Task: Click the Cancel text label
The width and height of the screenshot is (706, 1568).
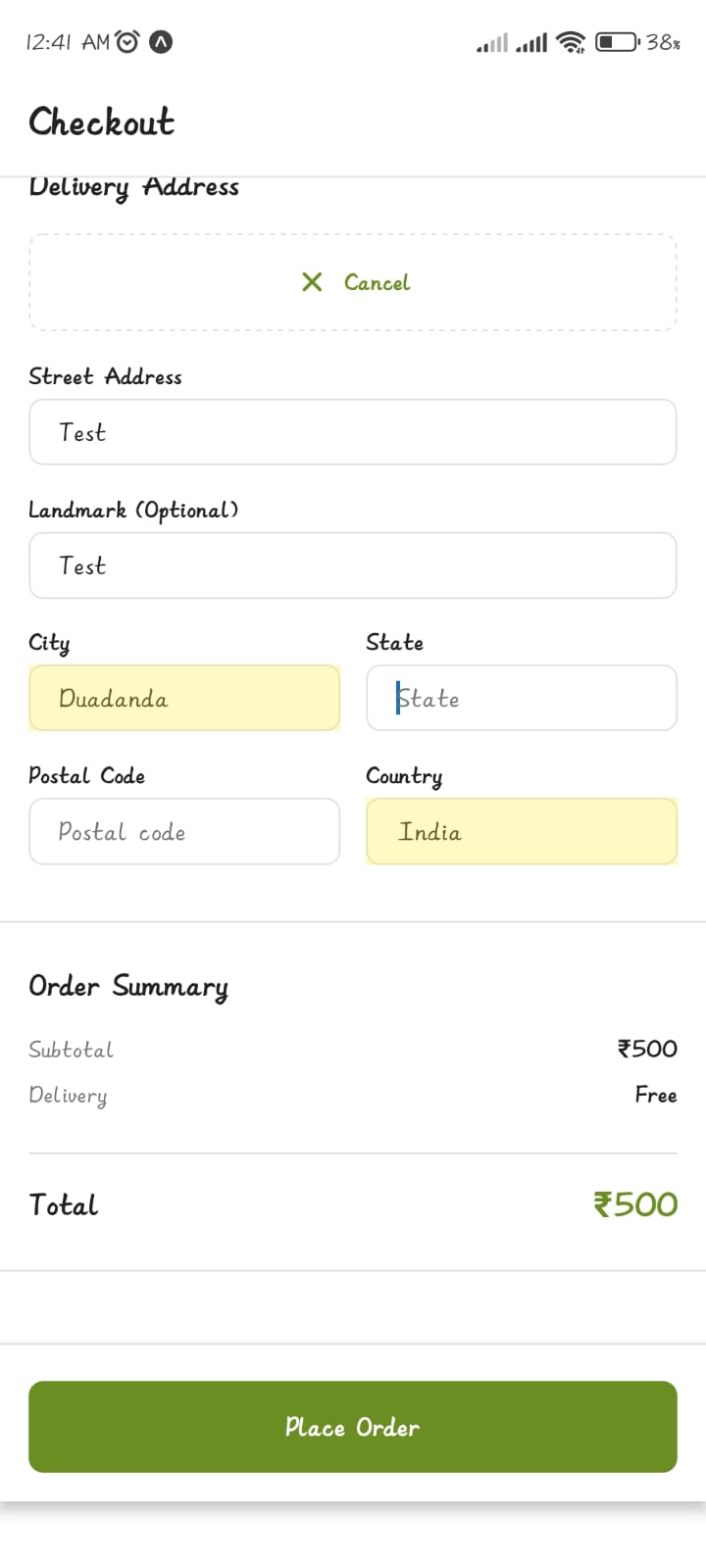Action: tap(378, 282)
